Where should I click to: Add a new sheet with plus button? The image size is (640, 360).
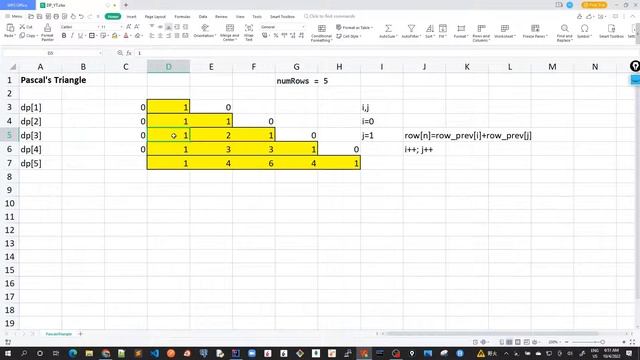[80, 334]
